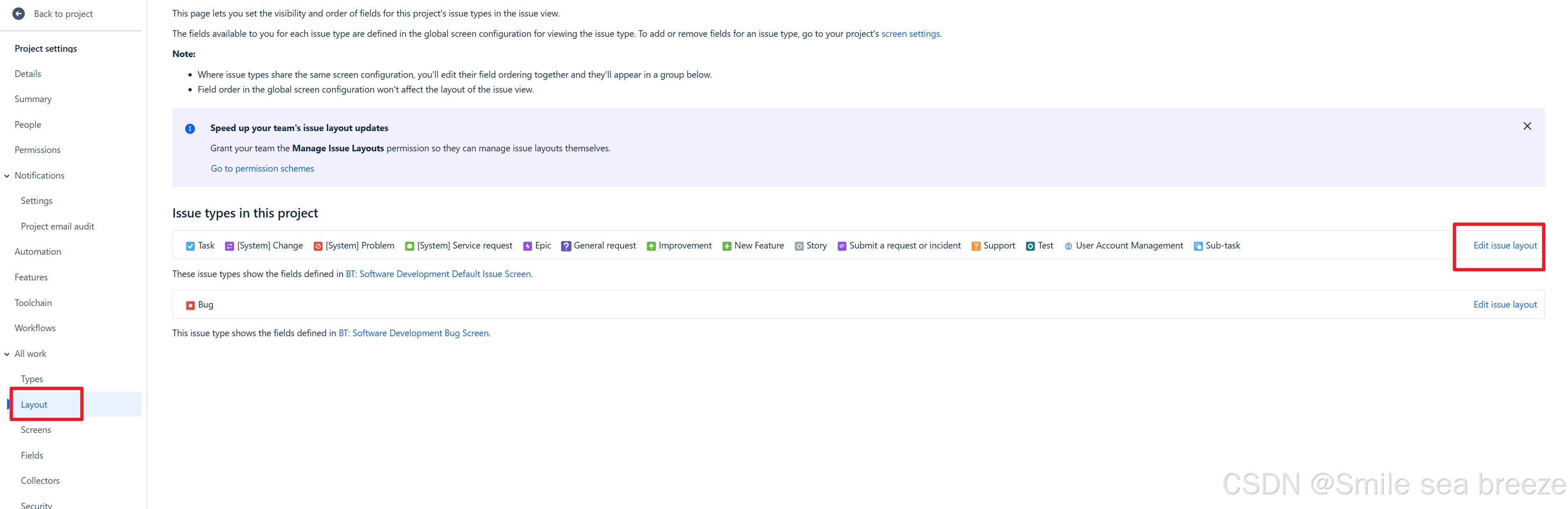Collapse the Notifications section in the sidebar
The width and height of the screenshot is (1568, 509).
click(x=7, y=175)
